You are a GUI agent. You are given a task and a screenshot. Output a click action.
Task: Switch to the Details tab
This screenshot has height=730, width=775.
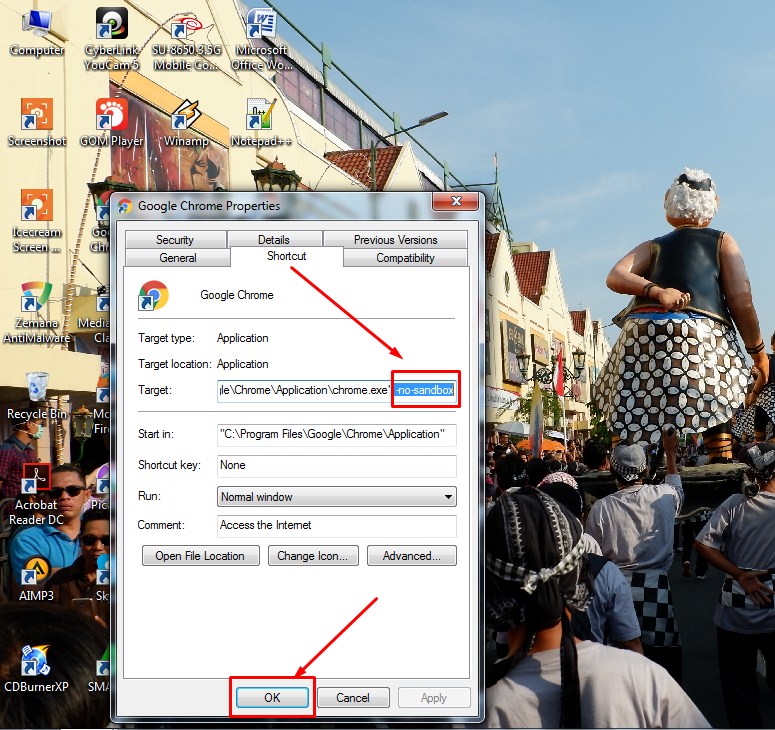(x=274, y=240)
